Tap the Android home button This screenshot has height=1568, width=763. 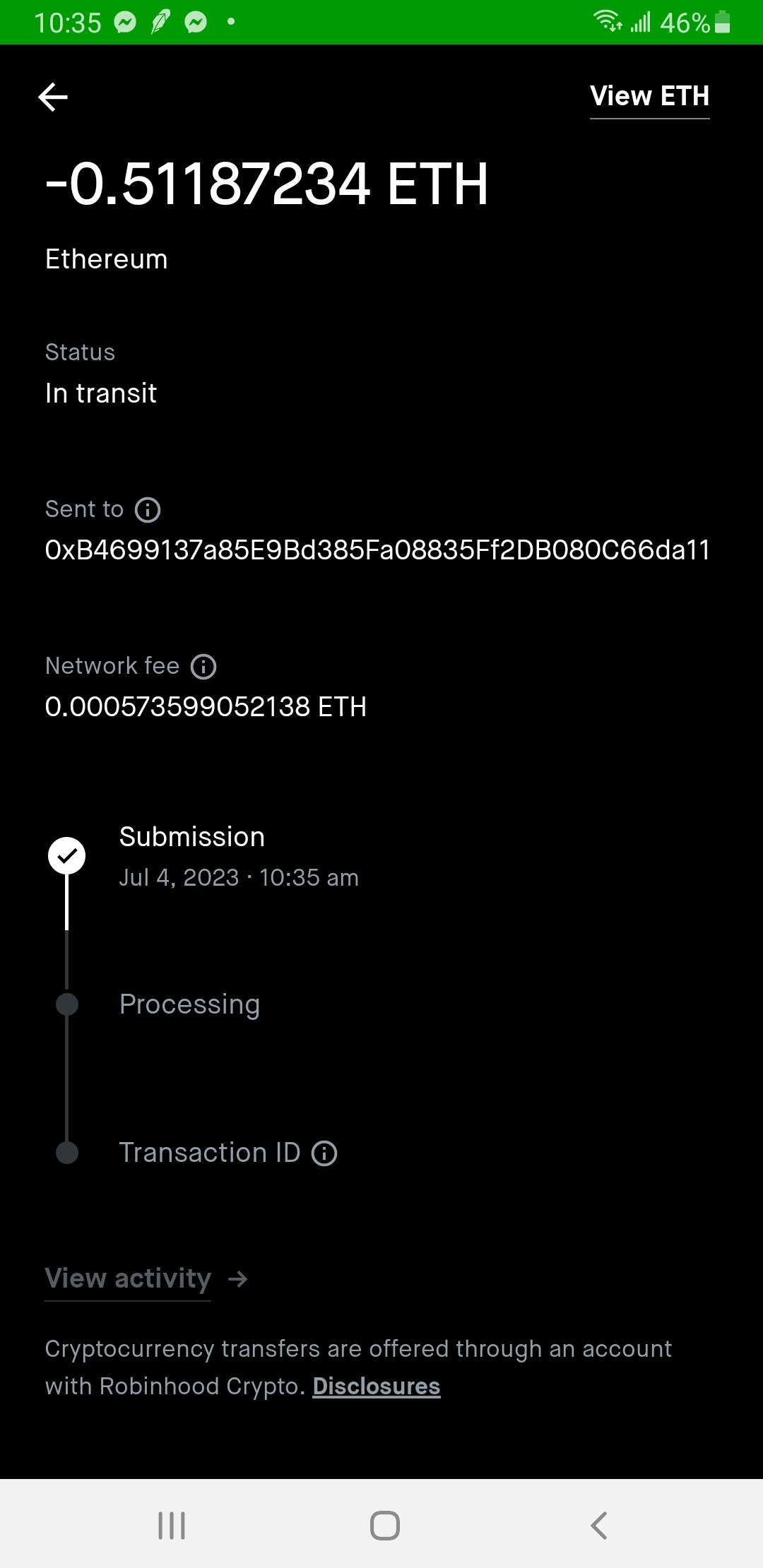coord(385,1526)
